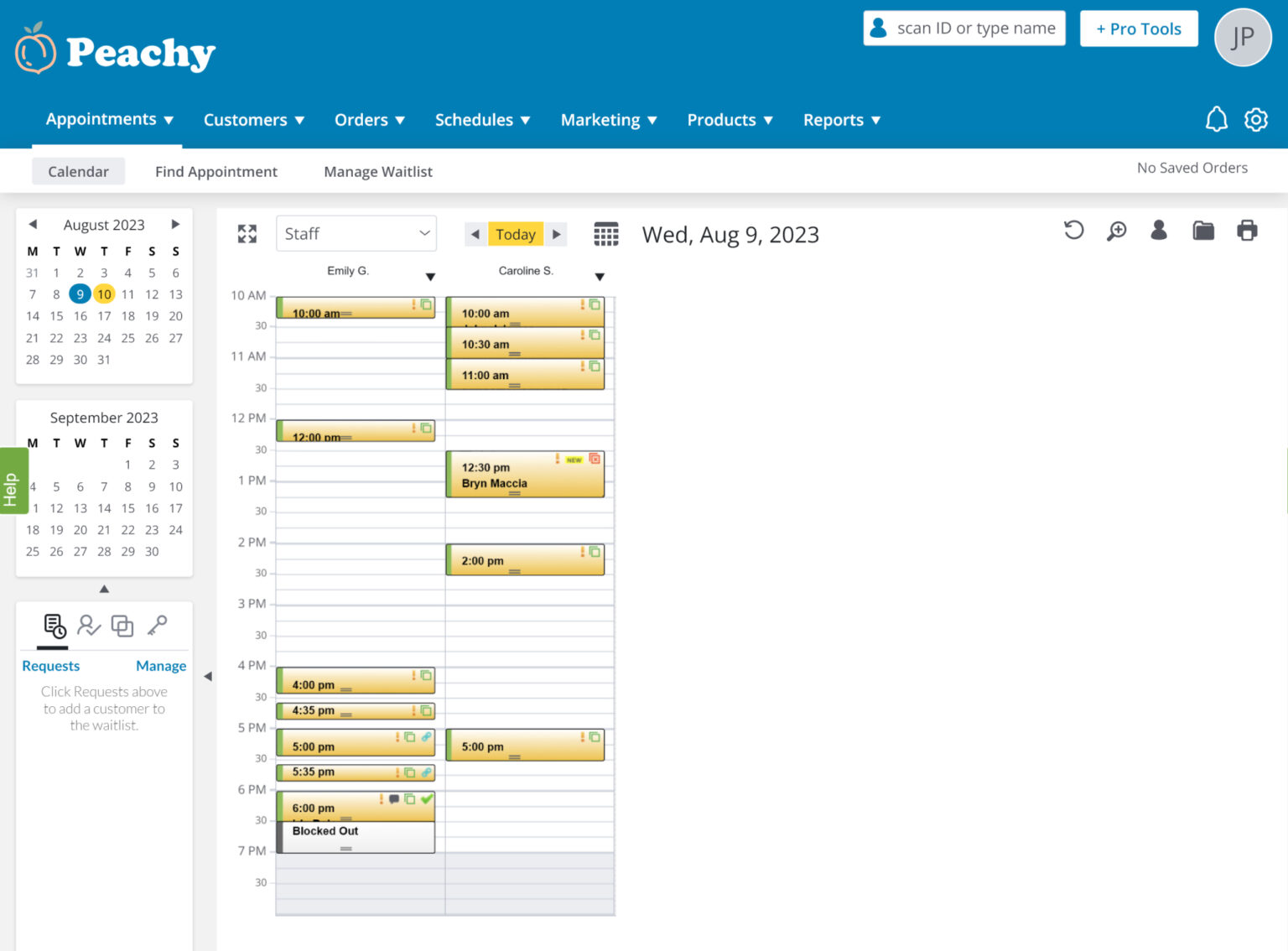Open the notifications bell
Screen dimensions: 1288x951
(x=1216, y=120)
